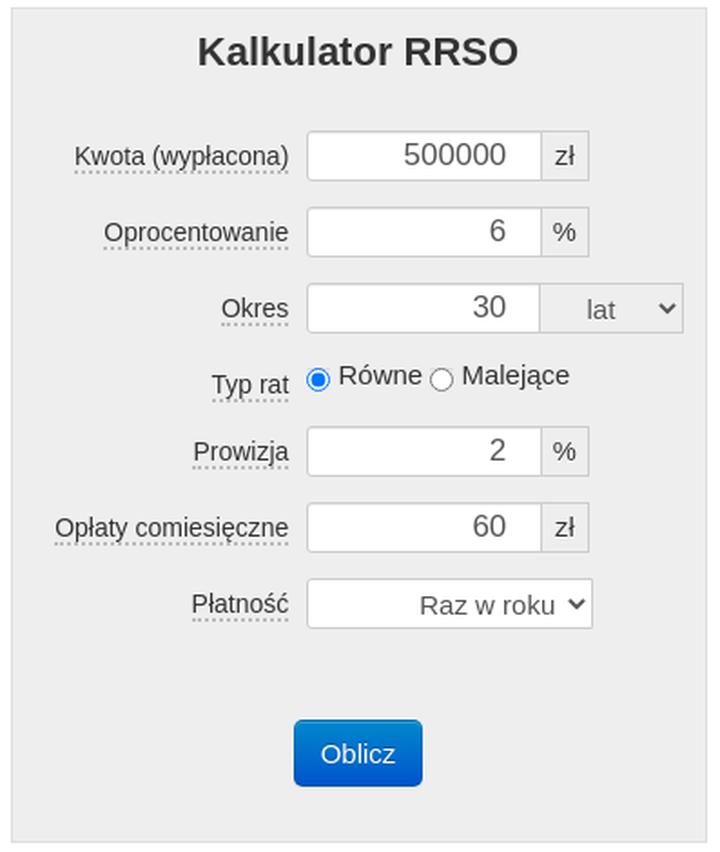The height and width of the screenshot is (852, 720).
Task: Open the Okres unit dropdown showing lat
Action: 610,309
